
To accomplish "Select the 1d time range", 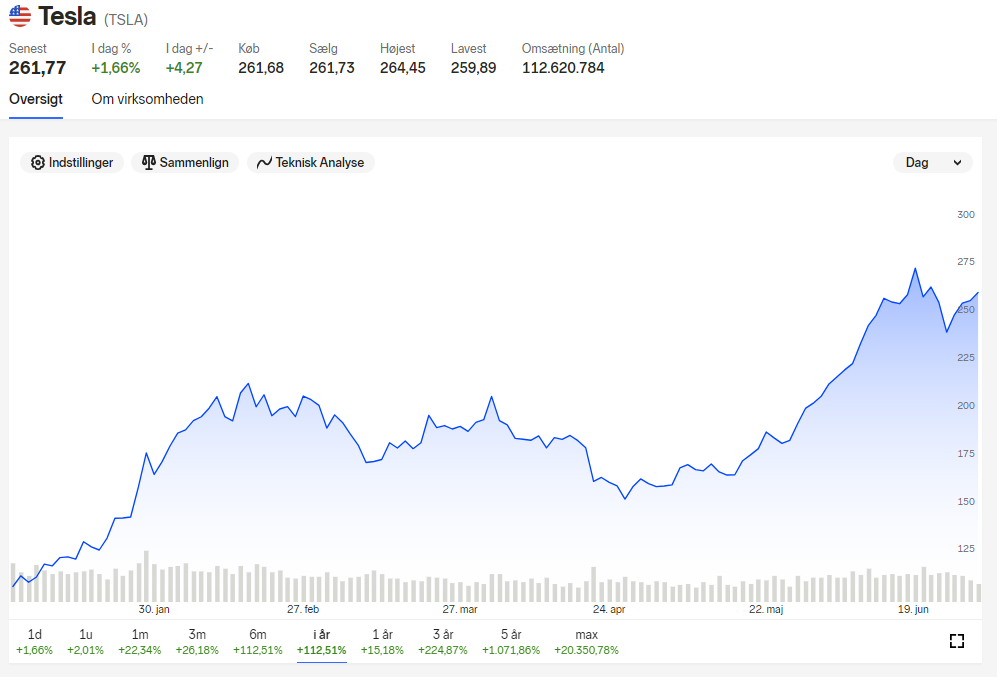I will coord(34,642).
